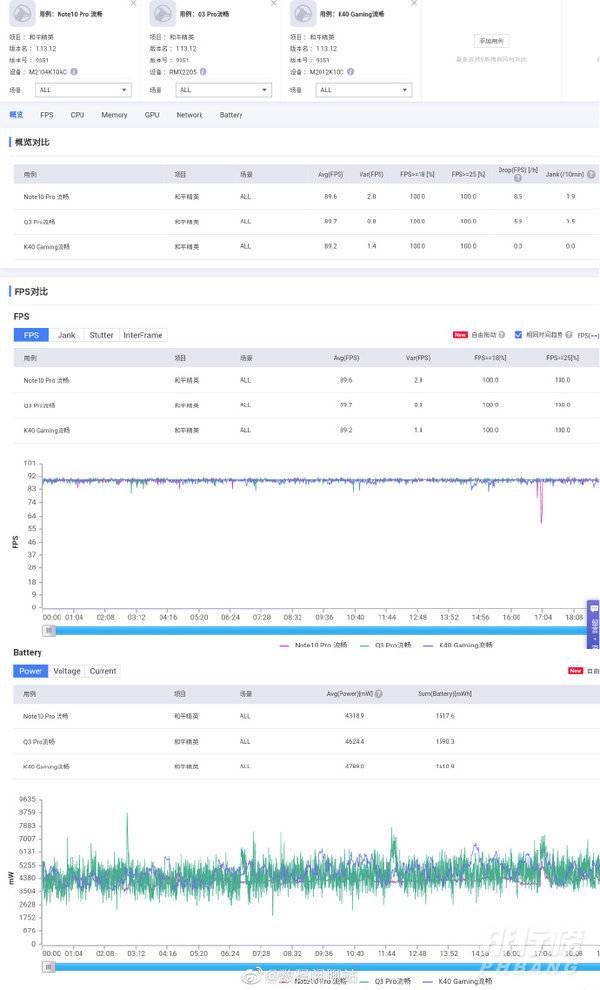Click the 添加用例 add case button
This screenshot has width=600, height=990.
pyautogui.click(x=491, y=41)
